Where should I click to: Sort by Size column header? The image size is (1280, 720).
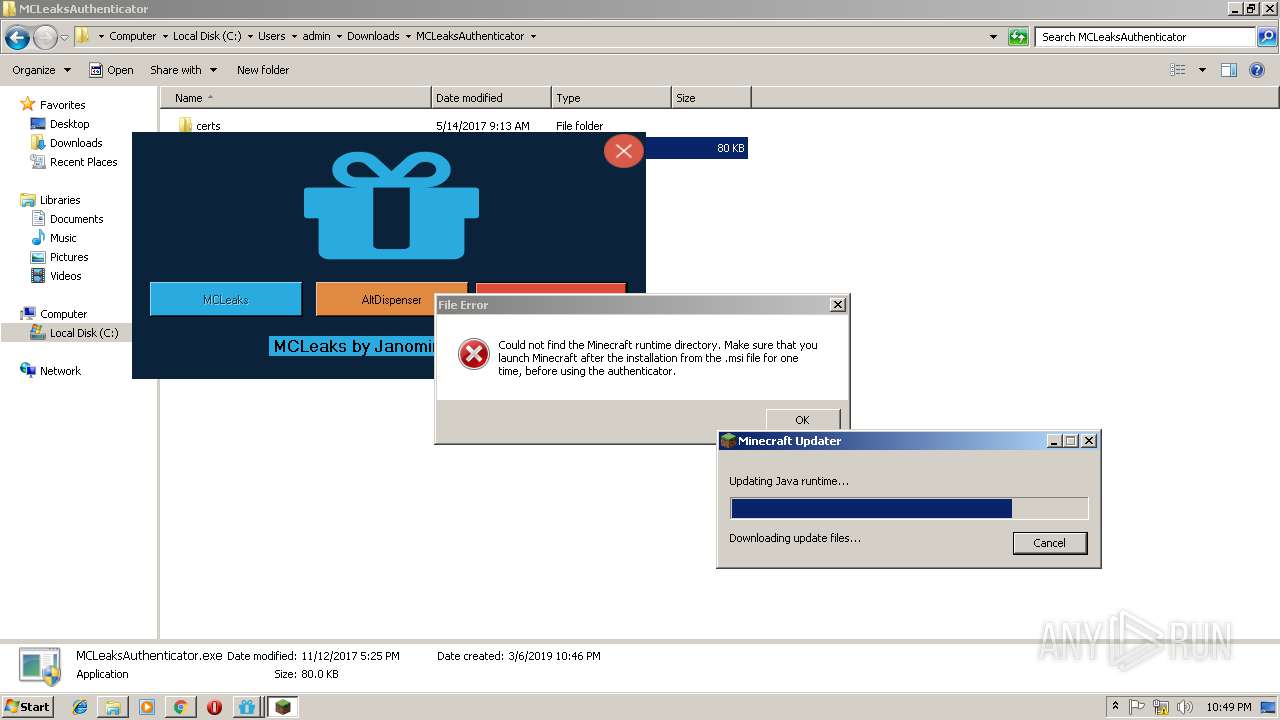tap(711, 98)
